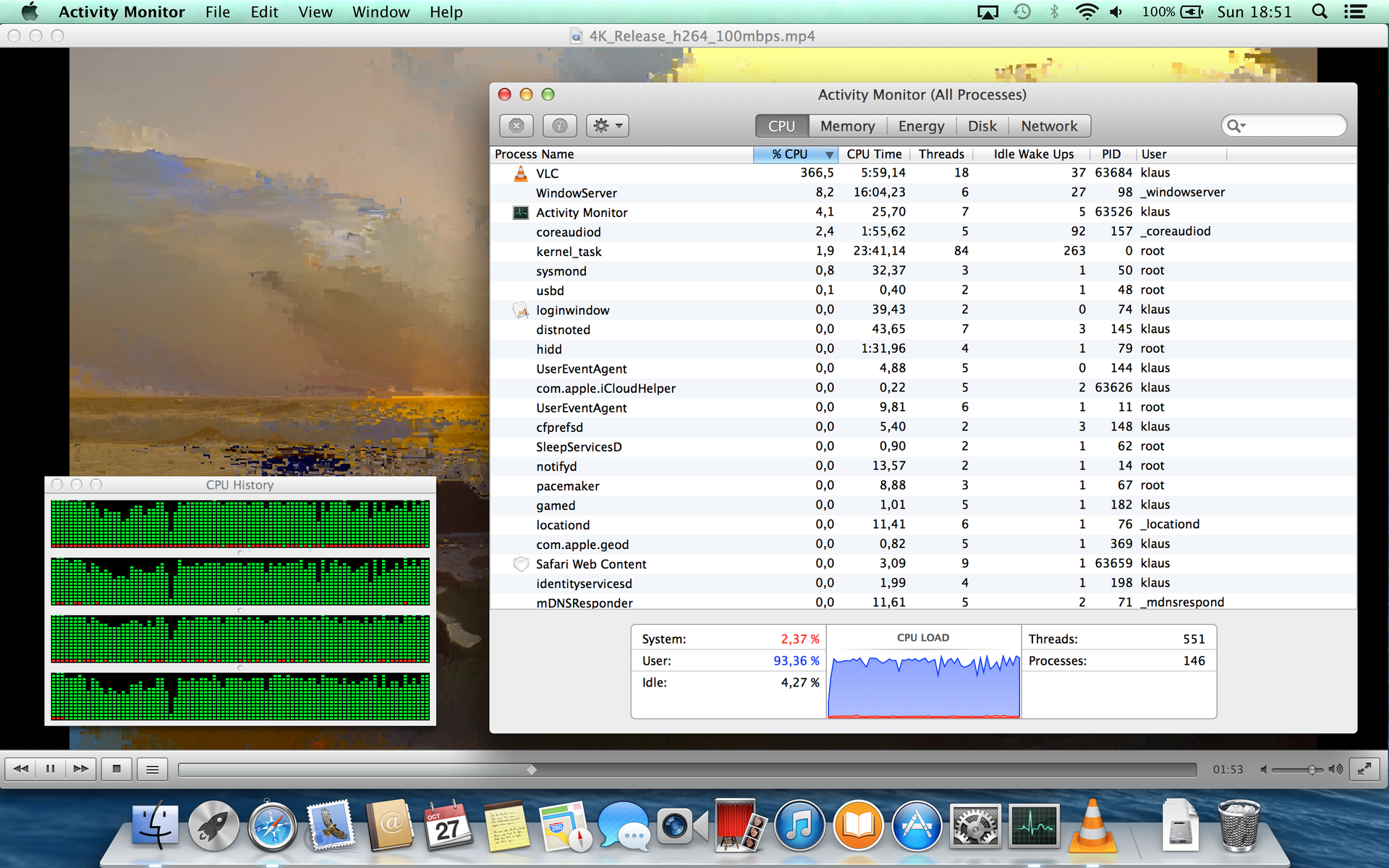Select the WindowServer process row
This screenshot has height=868, width=1389.
click(923, 192)
